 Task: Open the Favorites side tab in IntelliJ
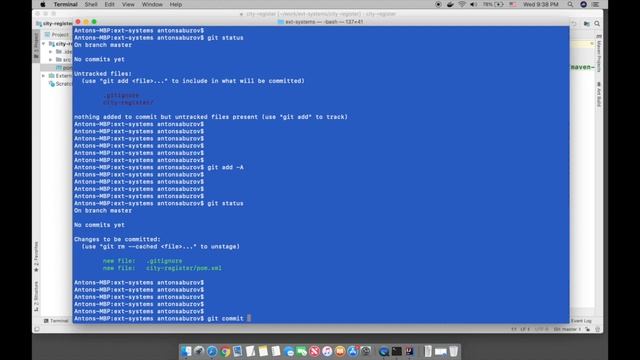point(36,257)
